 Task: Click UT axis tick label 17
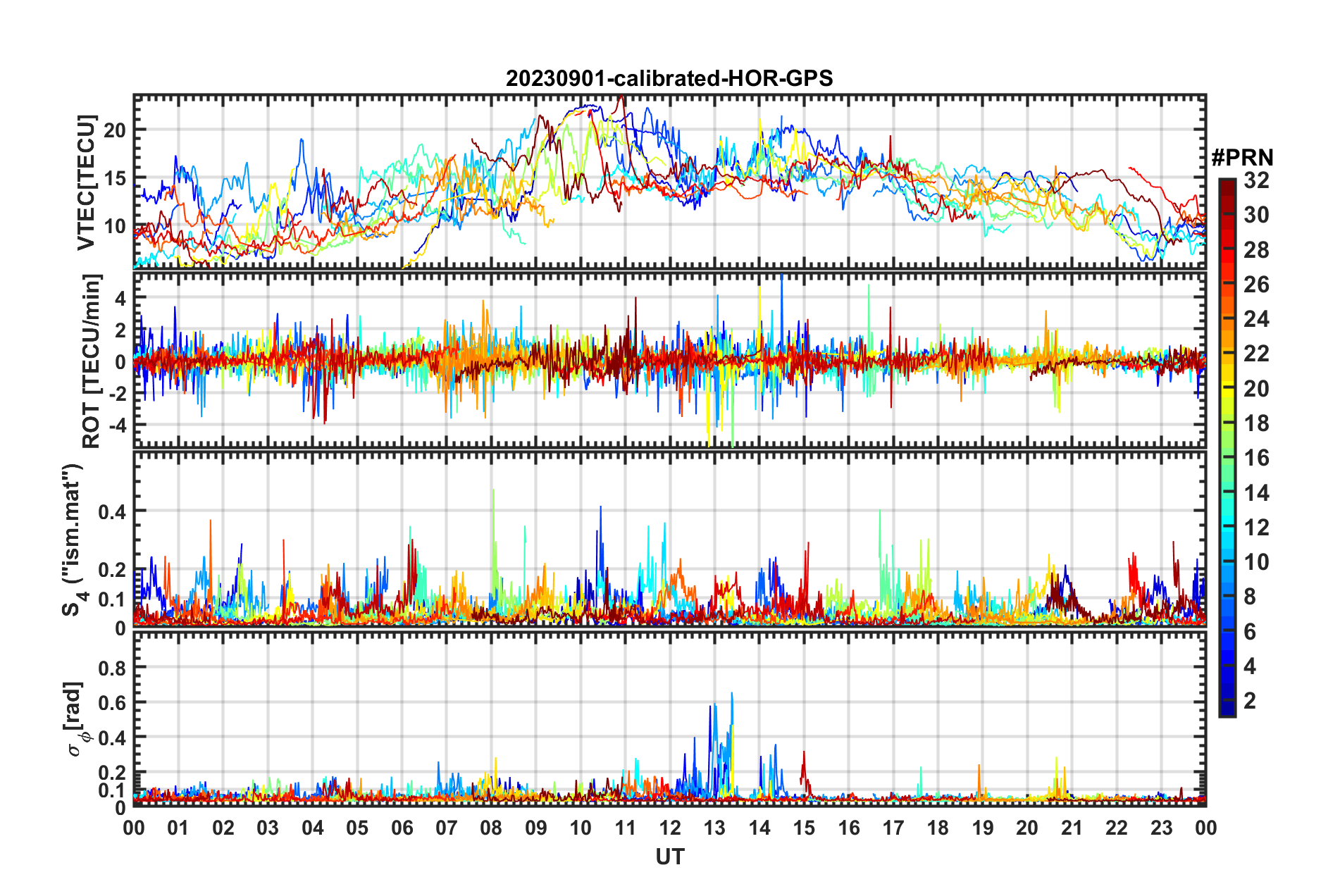893,828
